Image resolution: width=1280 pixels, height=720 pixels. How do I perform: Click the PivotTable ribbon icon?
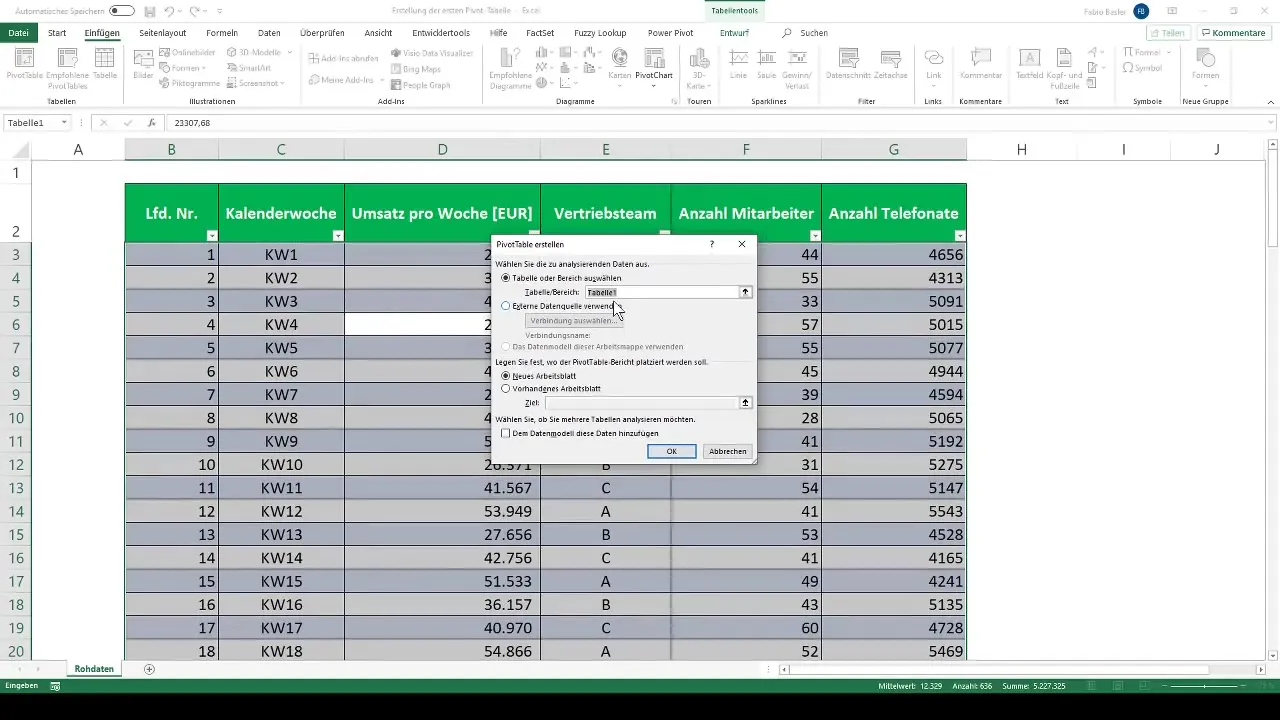(x=24, y=66)
